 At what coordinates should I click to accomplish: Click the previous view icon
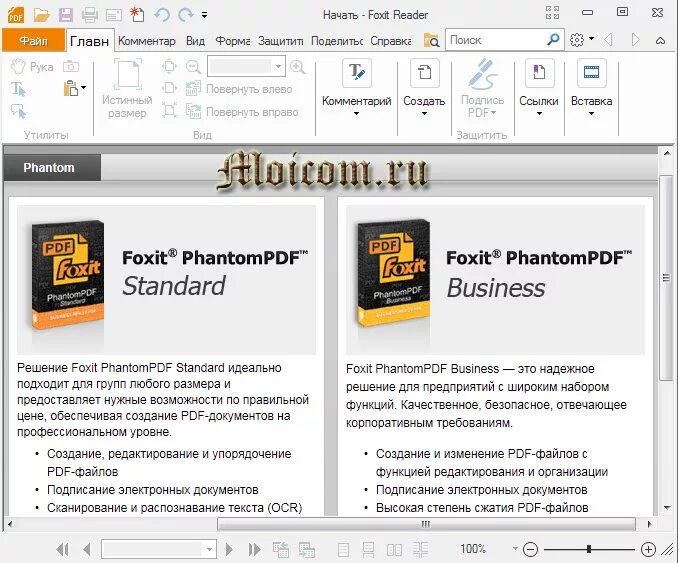[281, 550]
